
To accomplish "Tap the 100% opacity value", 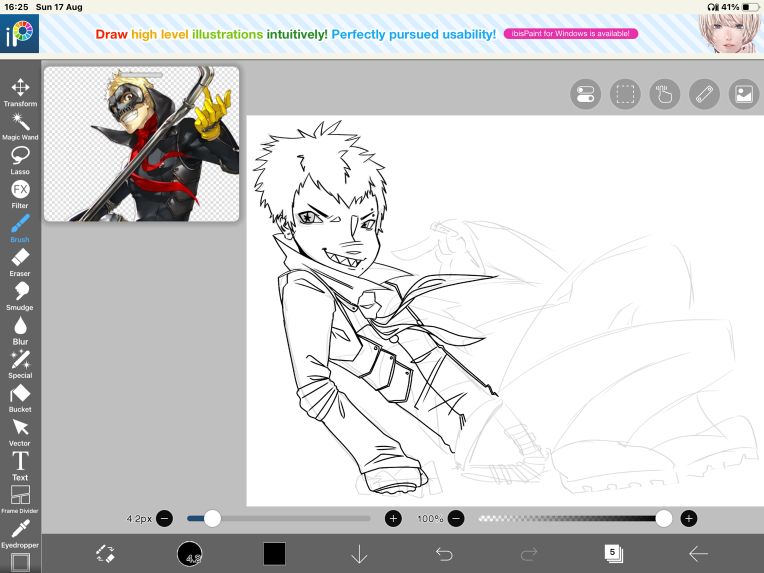I will click(430, 518).
